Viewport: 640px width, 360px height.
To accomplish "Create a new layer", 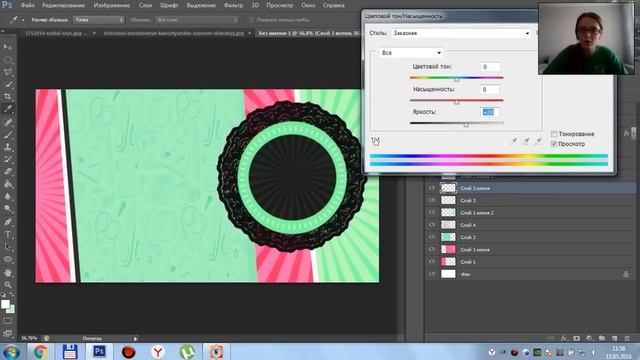I will tap(614, 338).
